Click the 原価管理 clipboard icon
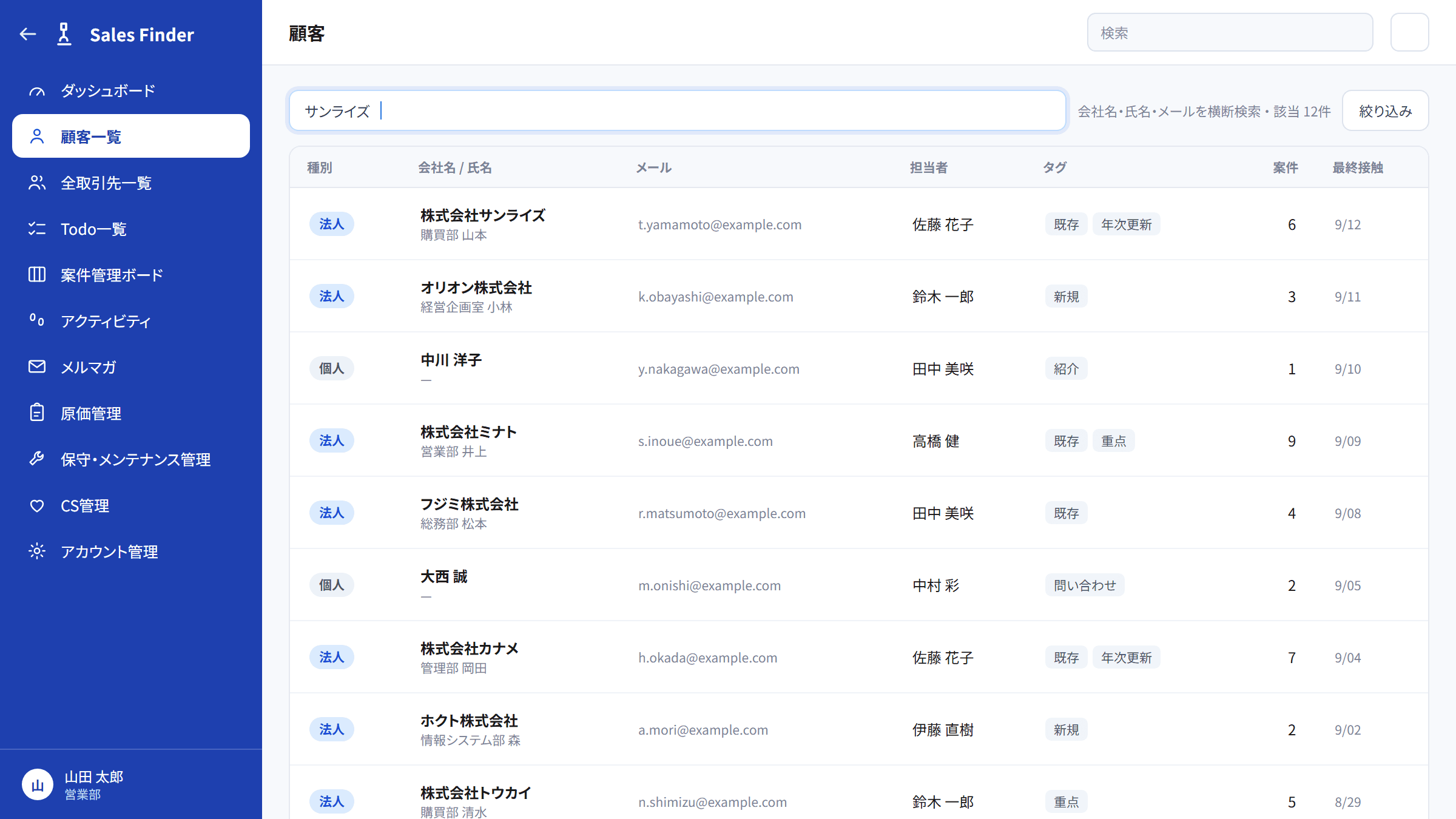The image size is (1456, 819). 37,413
